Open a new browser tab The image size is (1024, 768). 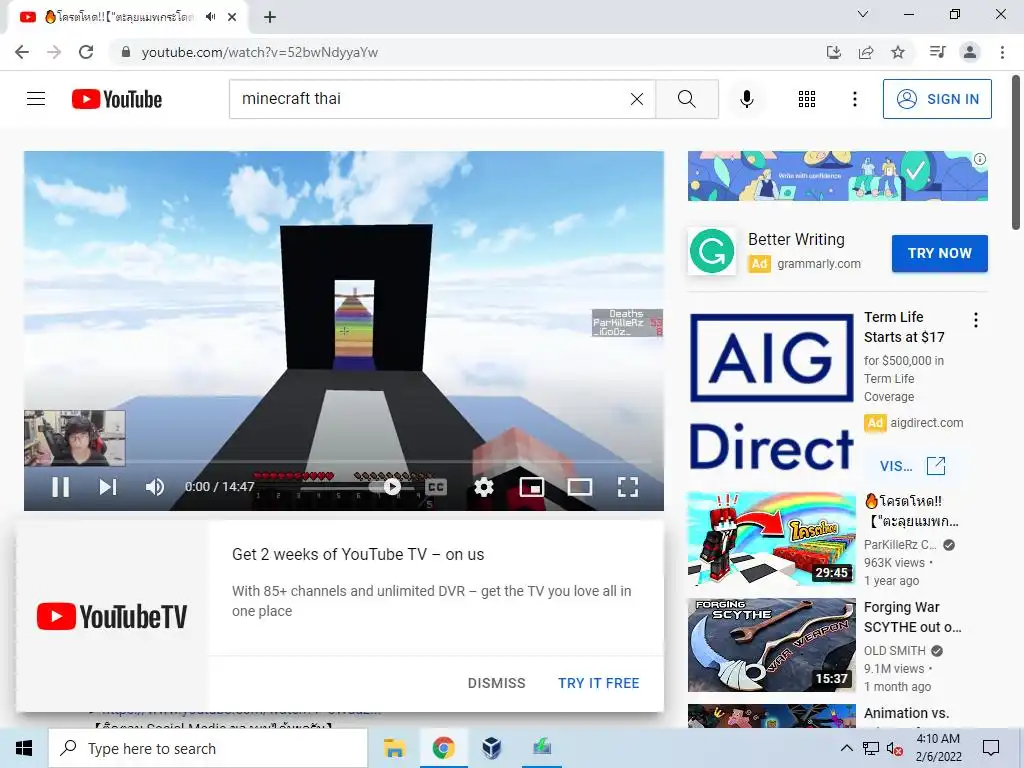coord(270,17)
